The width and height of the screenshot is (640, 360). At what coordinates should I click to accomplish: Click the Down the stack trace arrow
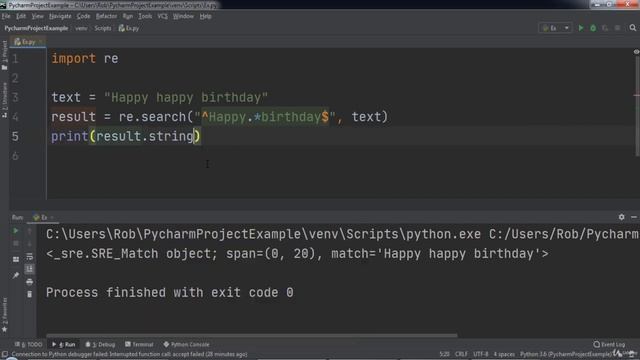point(29,244)
